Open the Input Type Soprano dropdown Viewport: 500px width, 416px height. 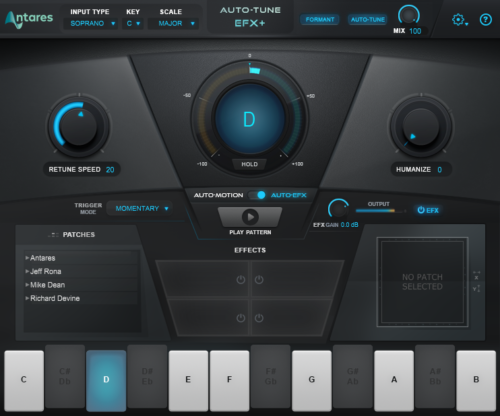point(91,24)
